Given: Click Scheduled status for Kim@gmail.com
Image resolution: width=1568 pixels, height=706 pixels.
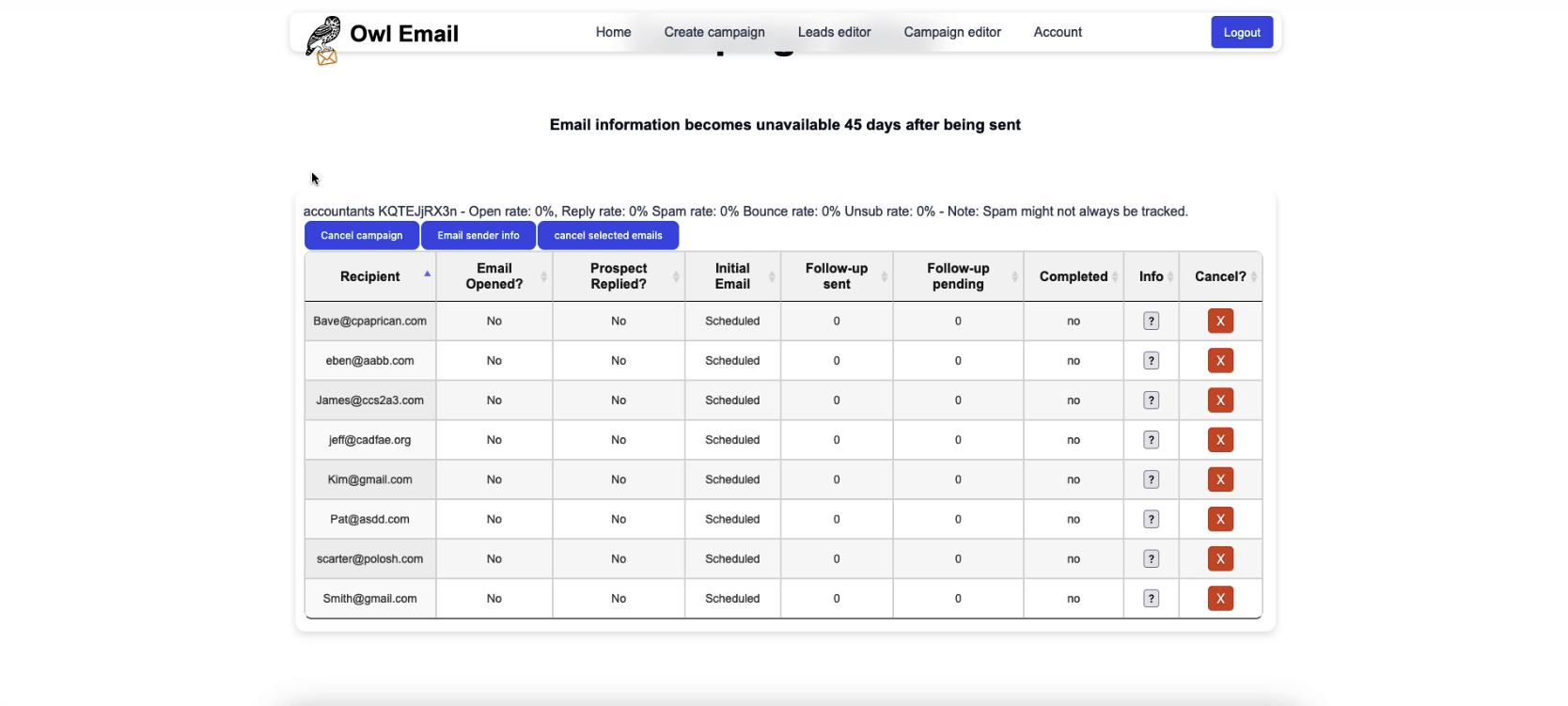Looking at the screenshot, I should (732, 479).
